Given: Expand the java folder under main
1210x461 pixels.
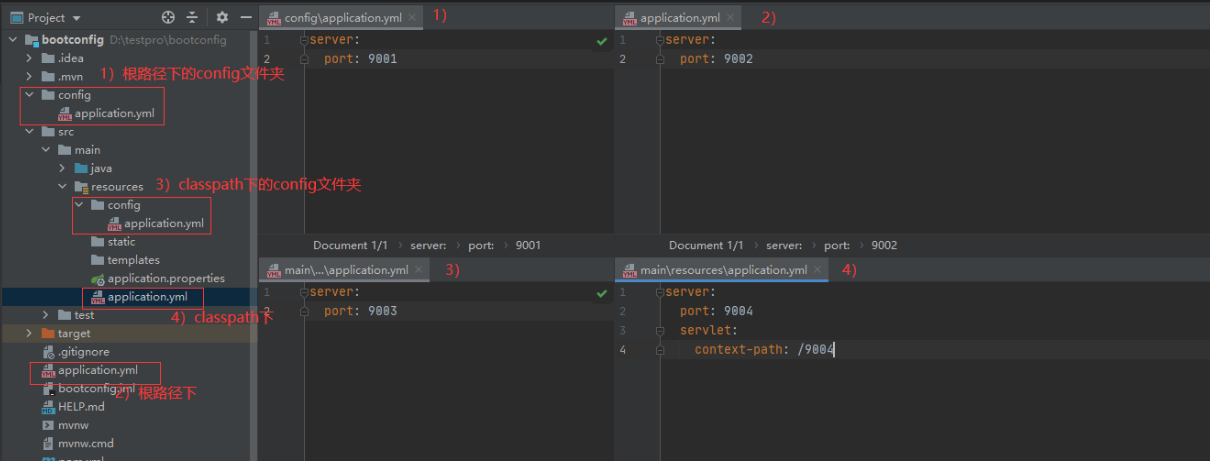Looking at the screenshot, I should (62, 168).
